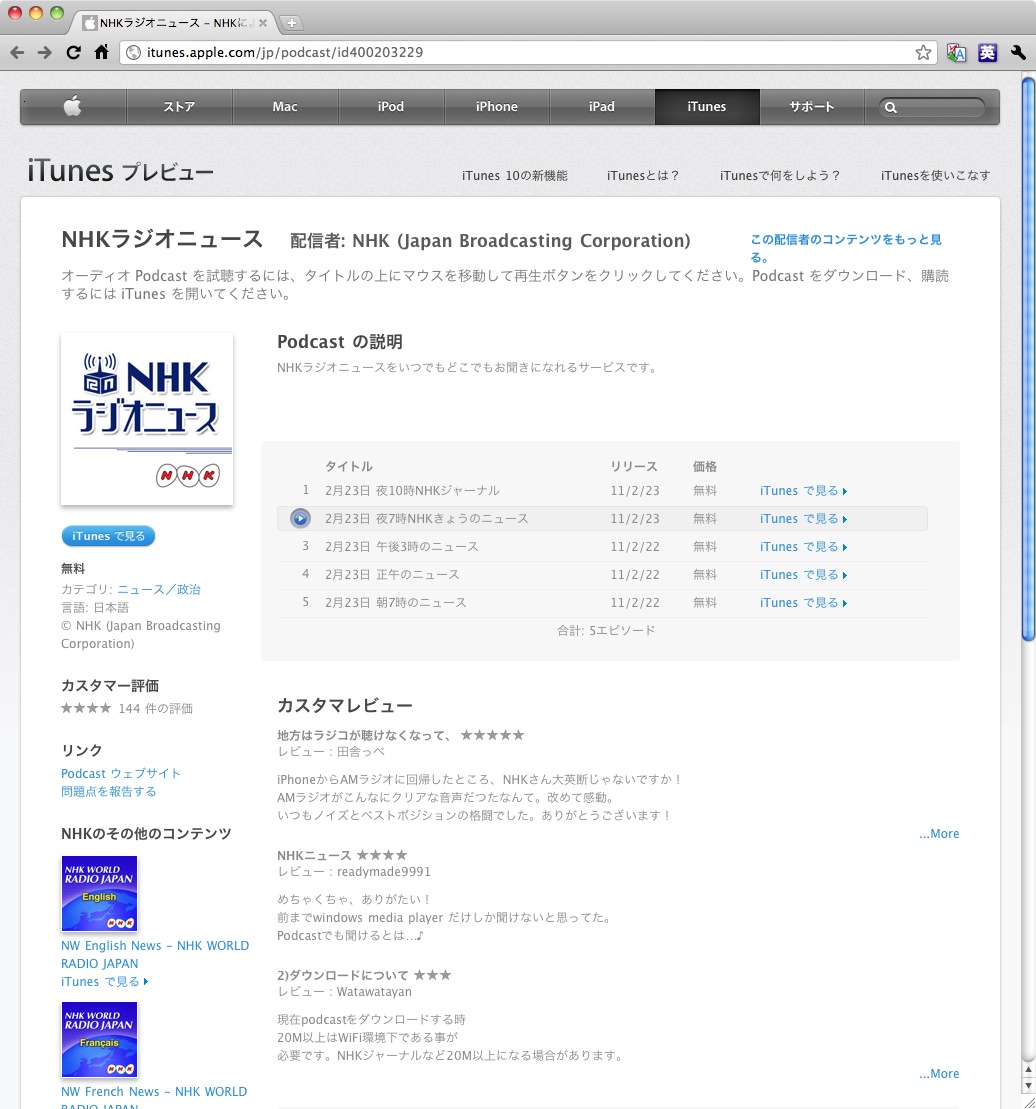1036x1109 pixels.
Task: View 夜10時NHKジャーナル episode in iTunes
Action: [803, 491]
